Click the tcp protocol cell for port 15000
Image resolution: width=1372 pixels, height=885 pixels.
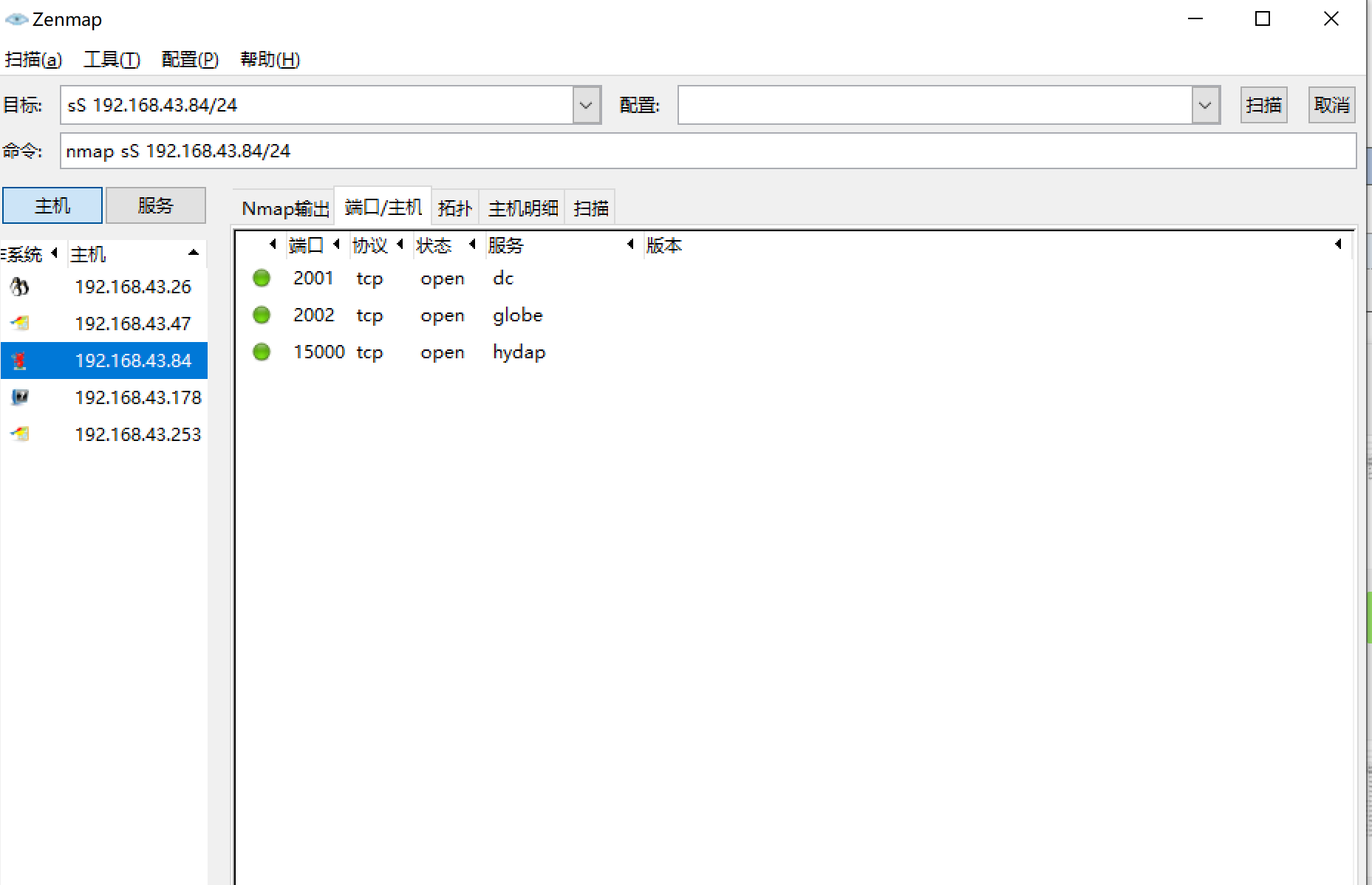coord(369,353)
